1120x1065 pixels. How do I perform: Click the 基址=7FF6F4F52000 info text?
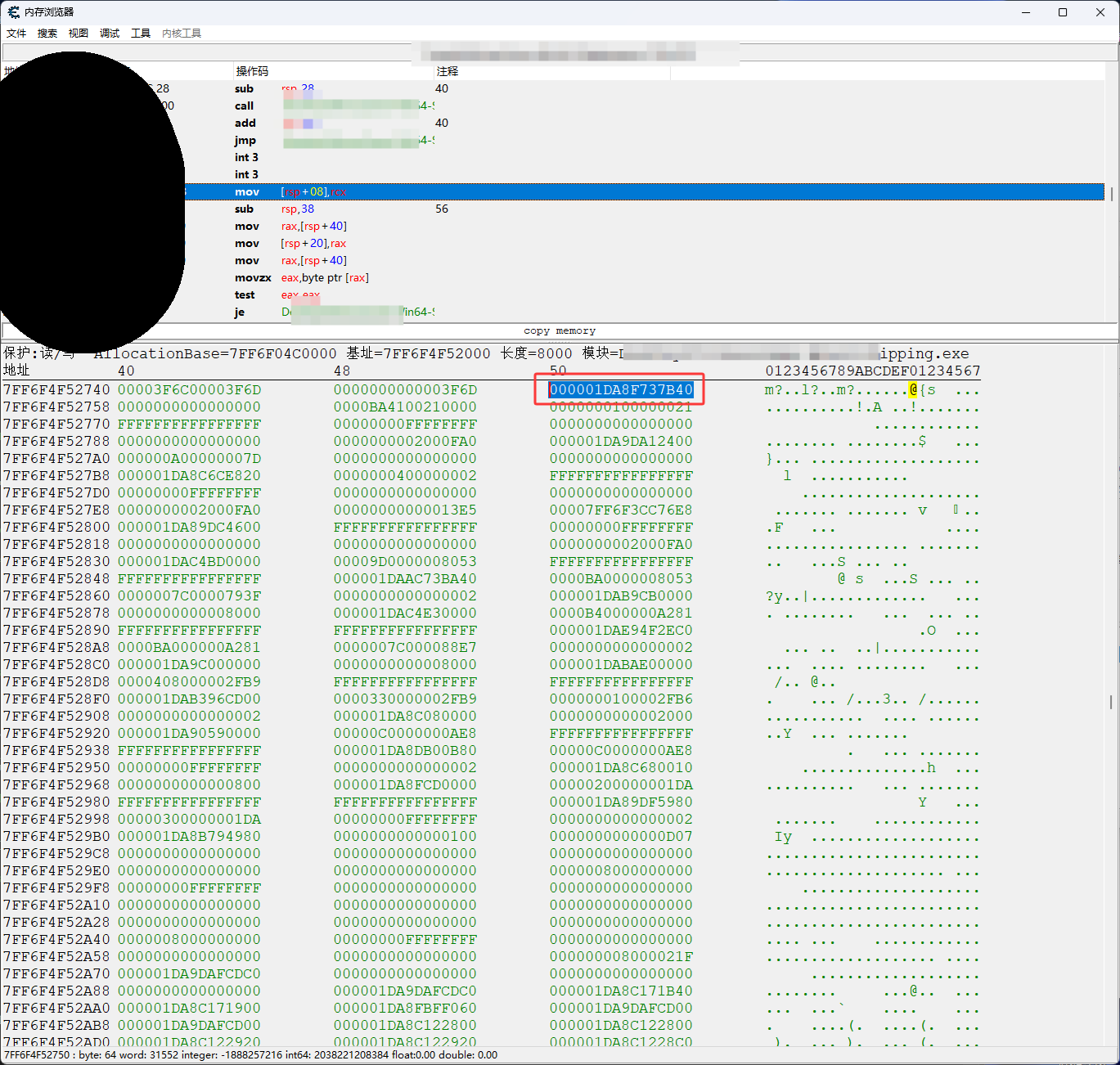coord(418,353)
